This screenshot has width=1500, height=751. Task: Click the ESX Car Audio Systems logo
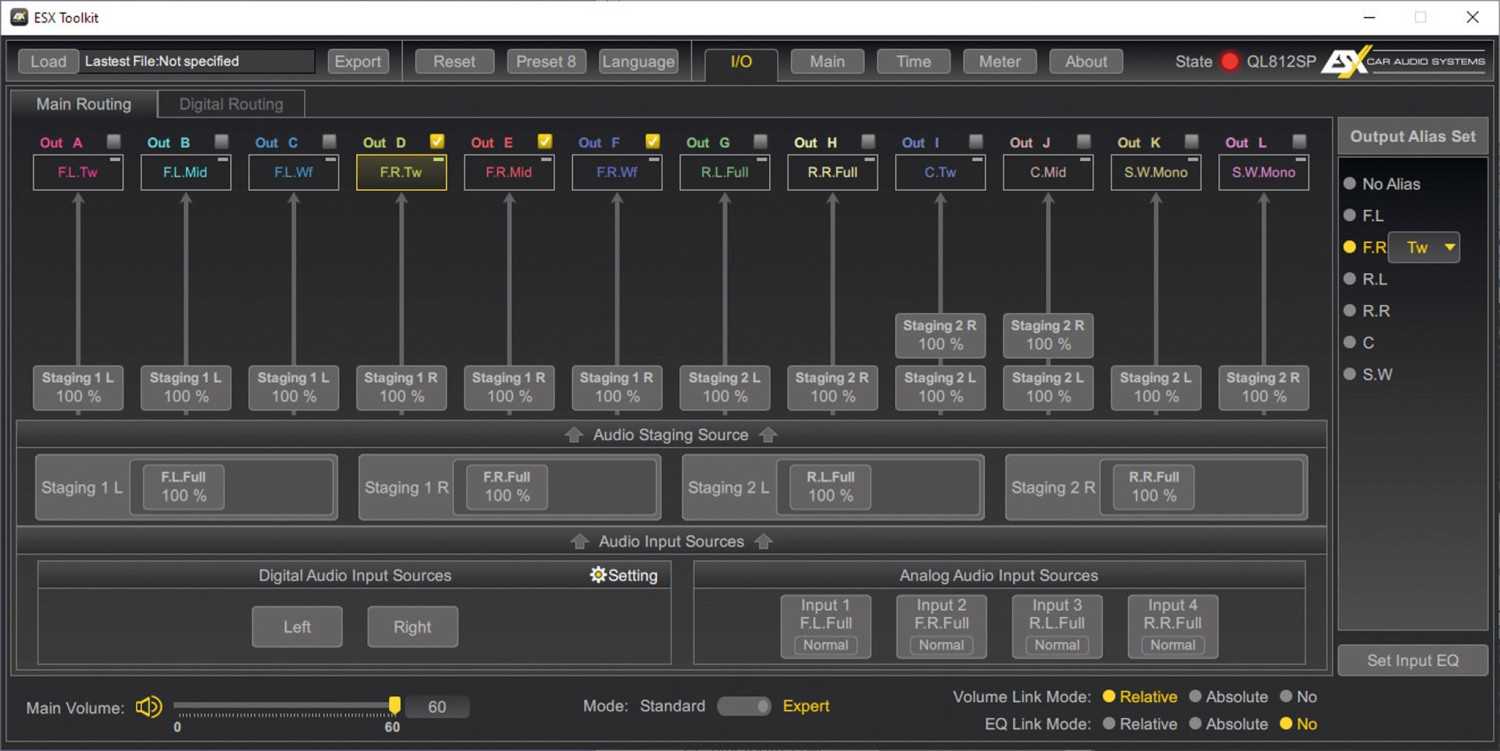[x=1402, y=61]
